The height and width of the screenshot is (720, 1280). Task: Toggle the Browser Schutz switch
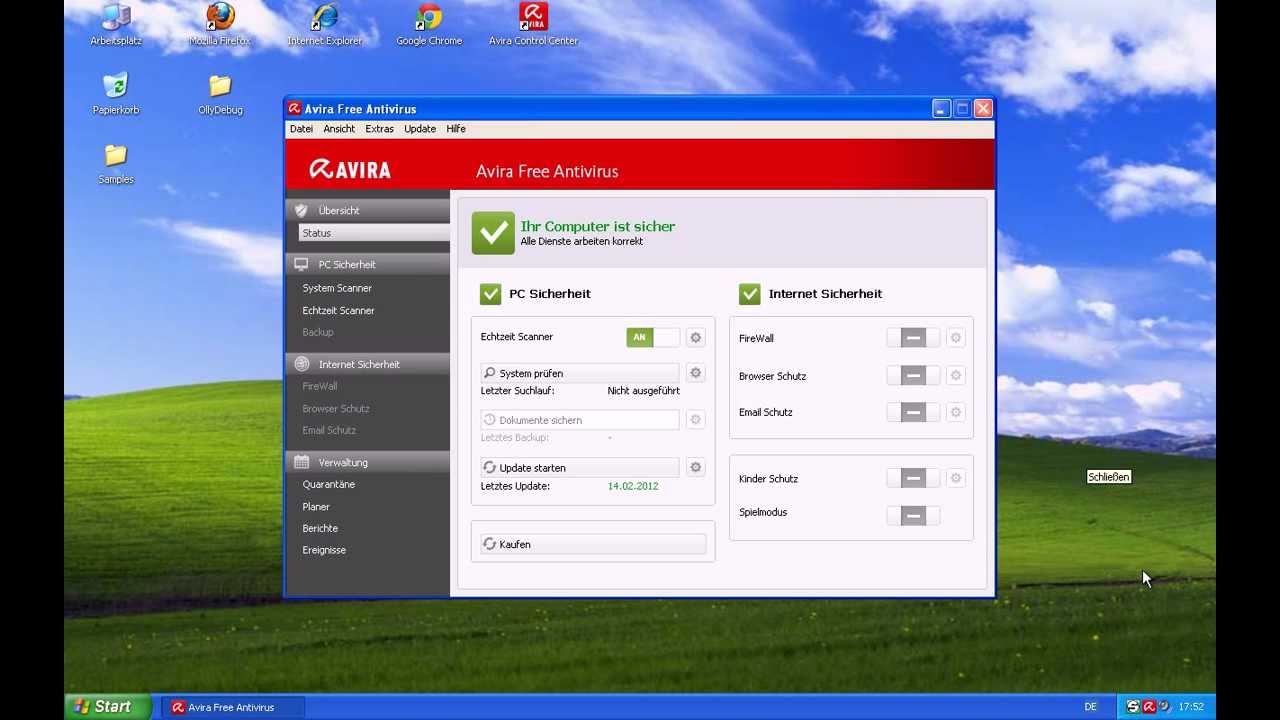point(913,376)
